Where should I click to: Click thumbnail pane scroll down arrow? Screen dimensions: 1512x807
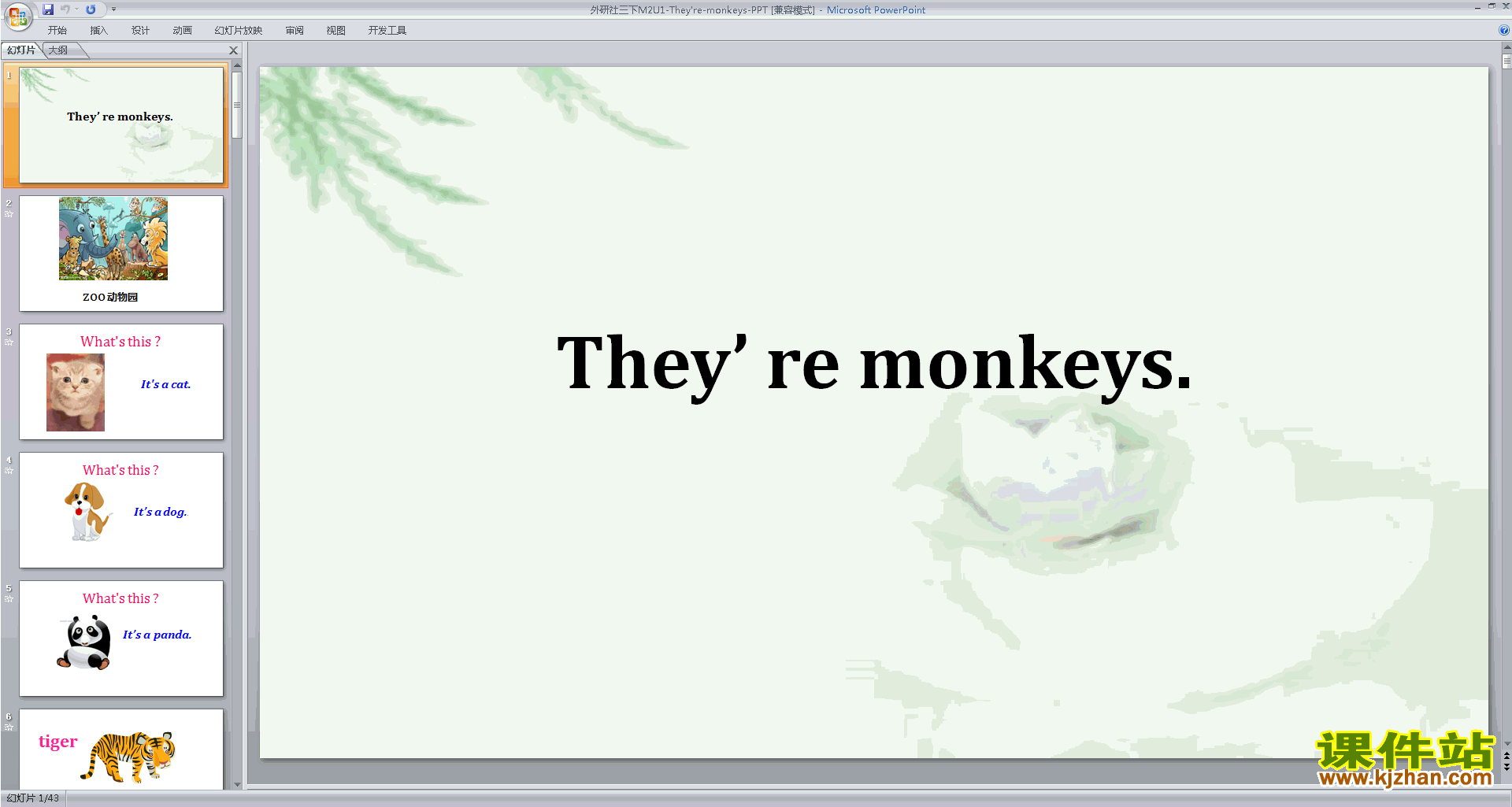[237, 784]
